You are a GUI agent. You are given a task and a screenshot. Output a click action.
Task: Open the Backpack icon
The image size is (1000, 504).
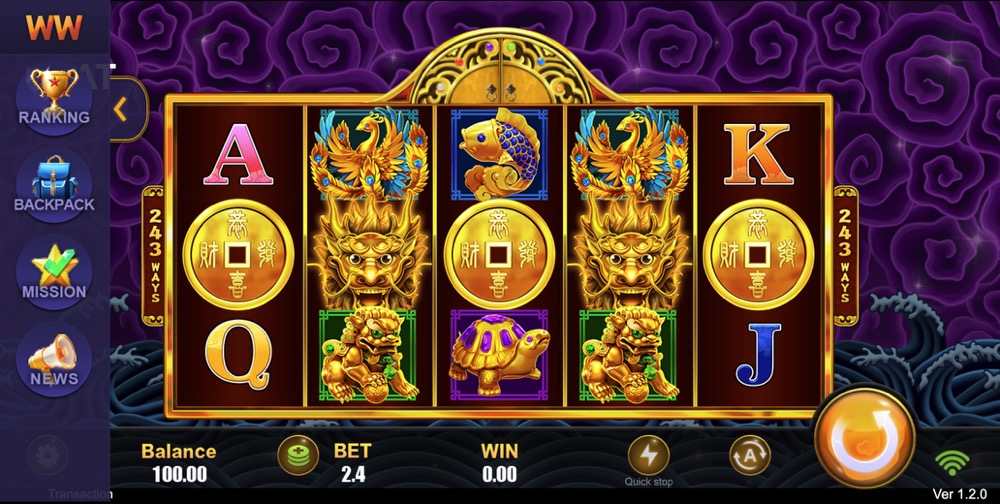point(54,184)
